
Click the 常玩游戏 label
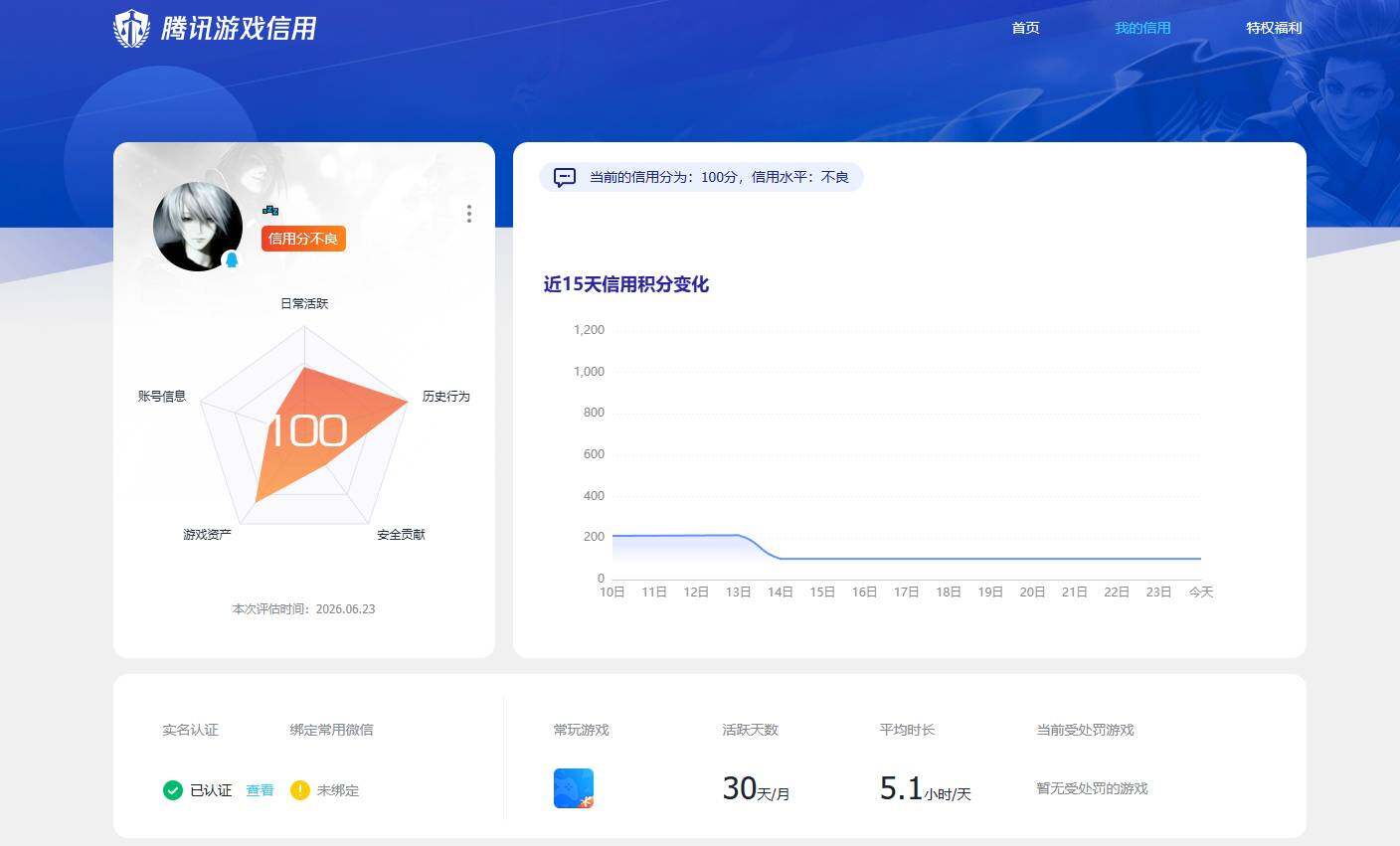coord(582,730)
